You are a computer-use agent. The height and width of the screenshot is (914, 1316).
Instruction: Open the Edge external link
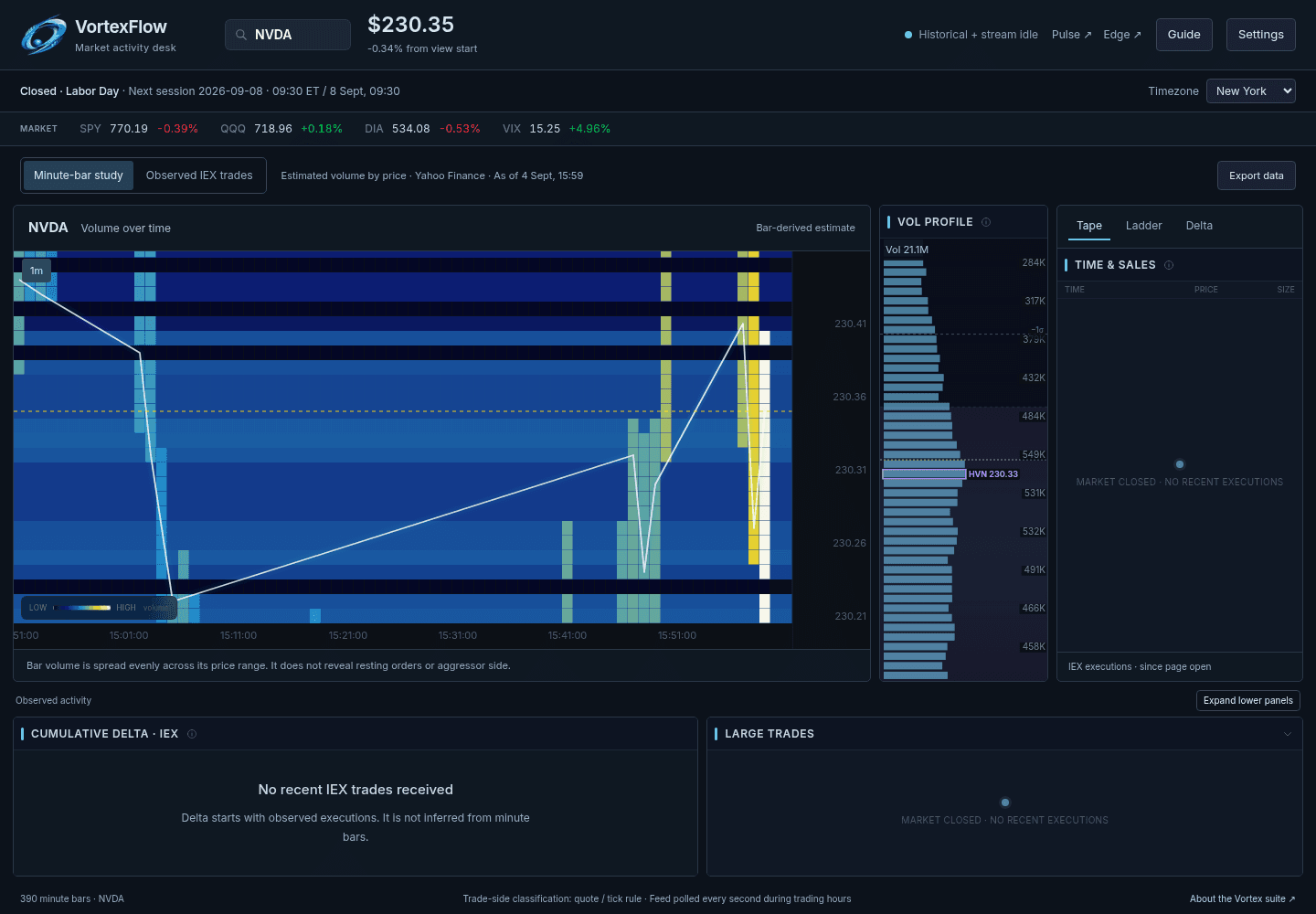click(x=1122, y=35)
